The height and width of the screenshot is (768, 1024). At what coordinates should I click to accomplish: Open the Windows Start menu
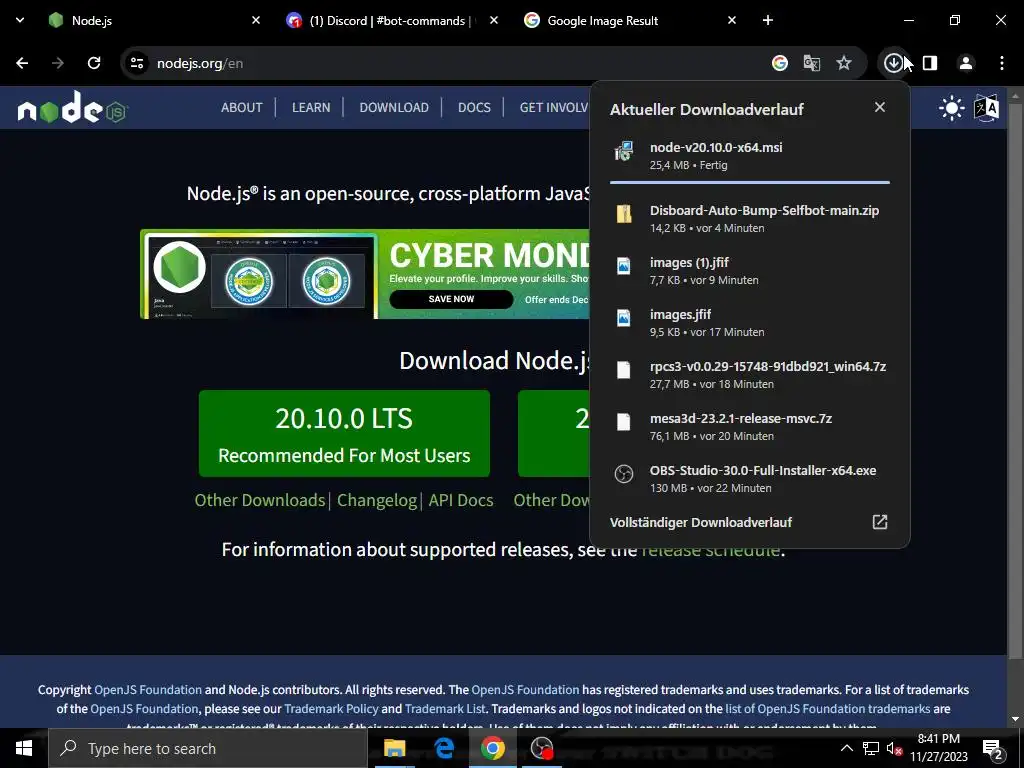click(24, 748)
